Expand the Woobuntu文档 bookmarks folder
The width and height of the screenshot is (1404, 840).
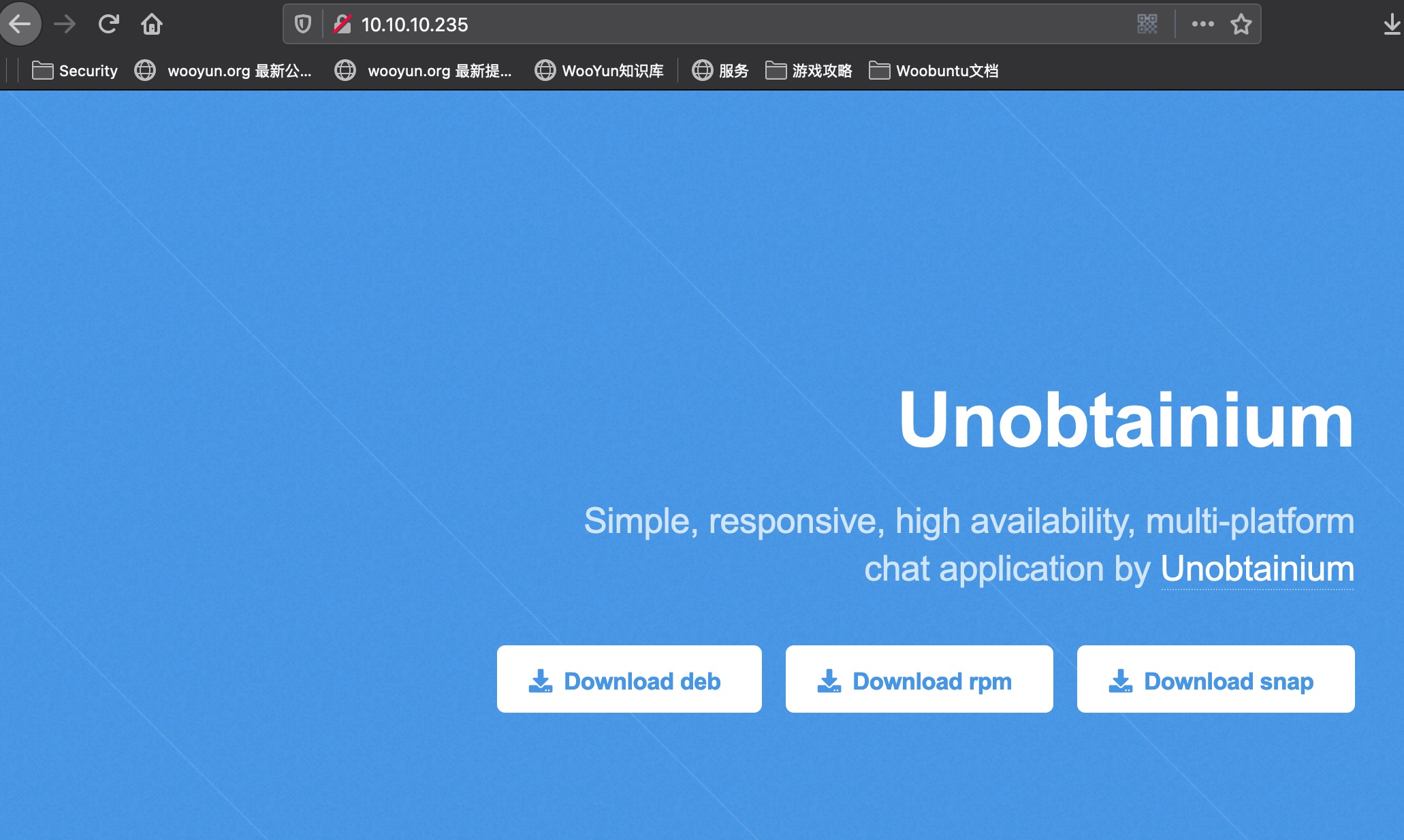click(934, 71)
